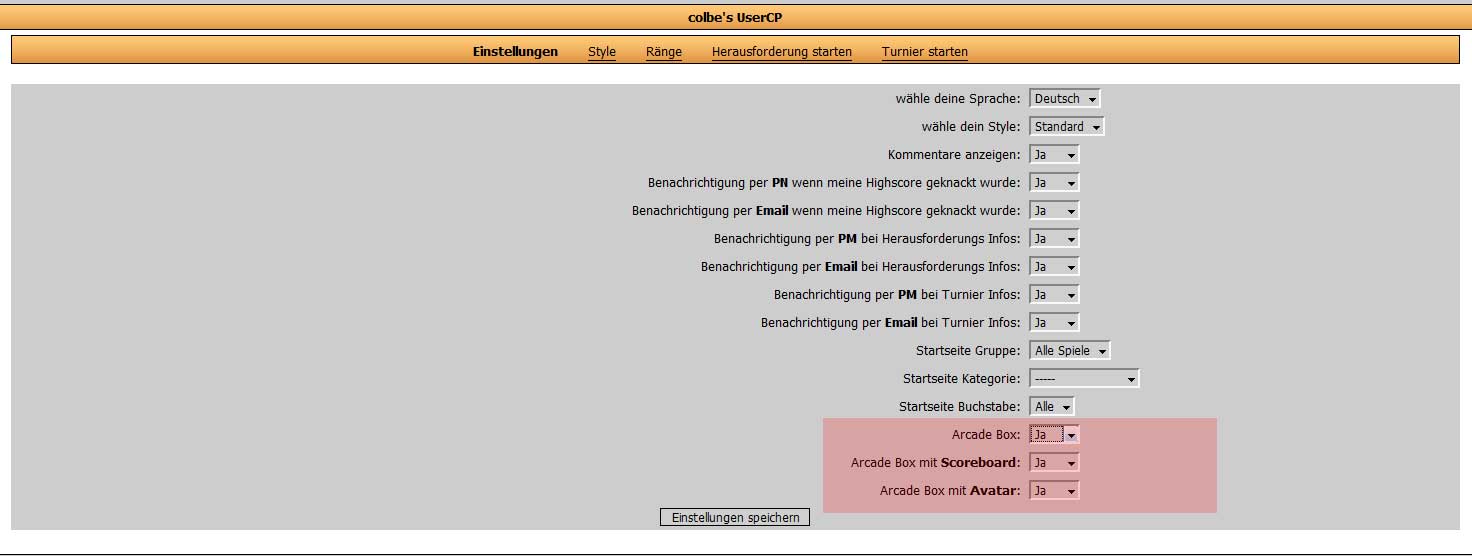Open Email Highscore notification dropdown
This screenshot has width=1472, height=556.
(x=1054, y=211)
